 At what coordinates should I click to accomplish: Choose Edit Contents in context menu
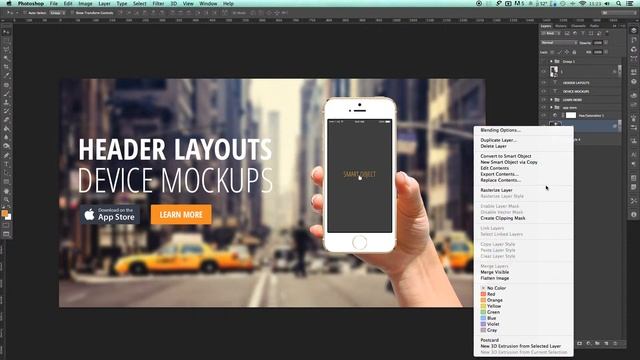495,168
